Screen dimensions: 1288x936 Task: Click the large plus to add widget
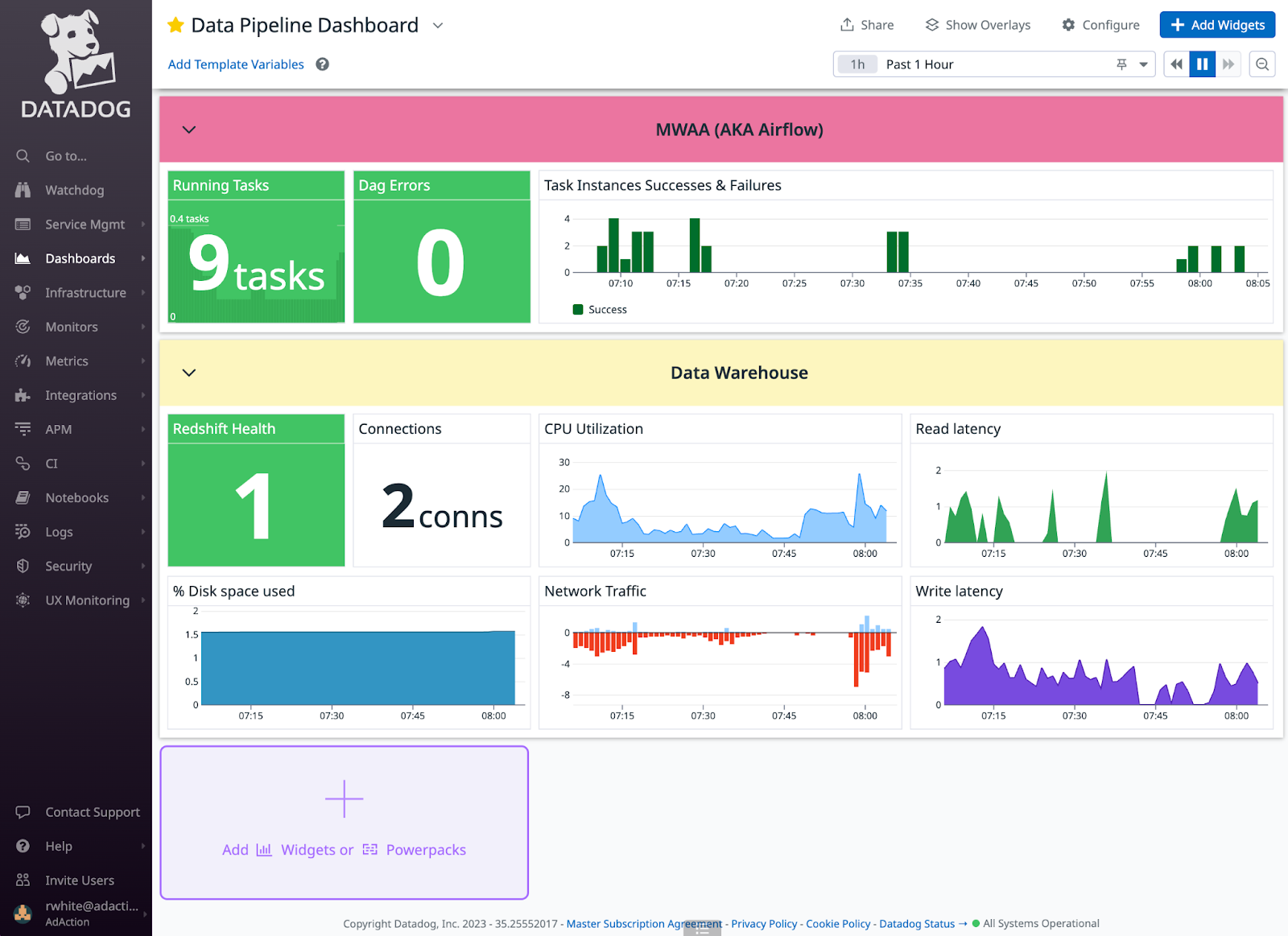tap(345, 799)
